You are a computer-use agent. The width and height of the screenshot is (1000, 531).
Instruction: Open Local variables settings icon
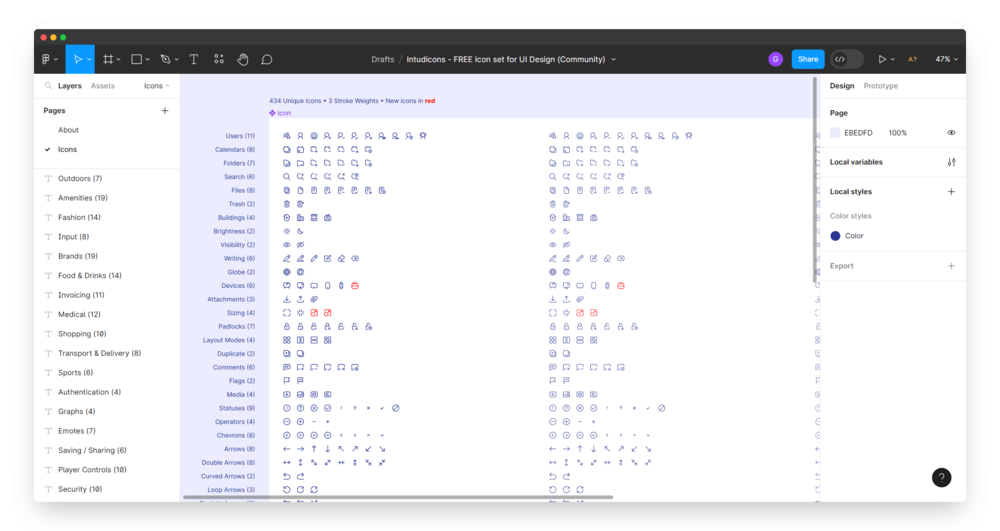(951, 162)
